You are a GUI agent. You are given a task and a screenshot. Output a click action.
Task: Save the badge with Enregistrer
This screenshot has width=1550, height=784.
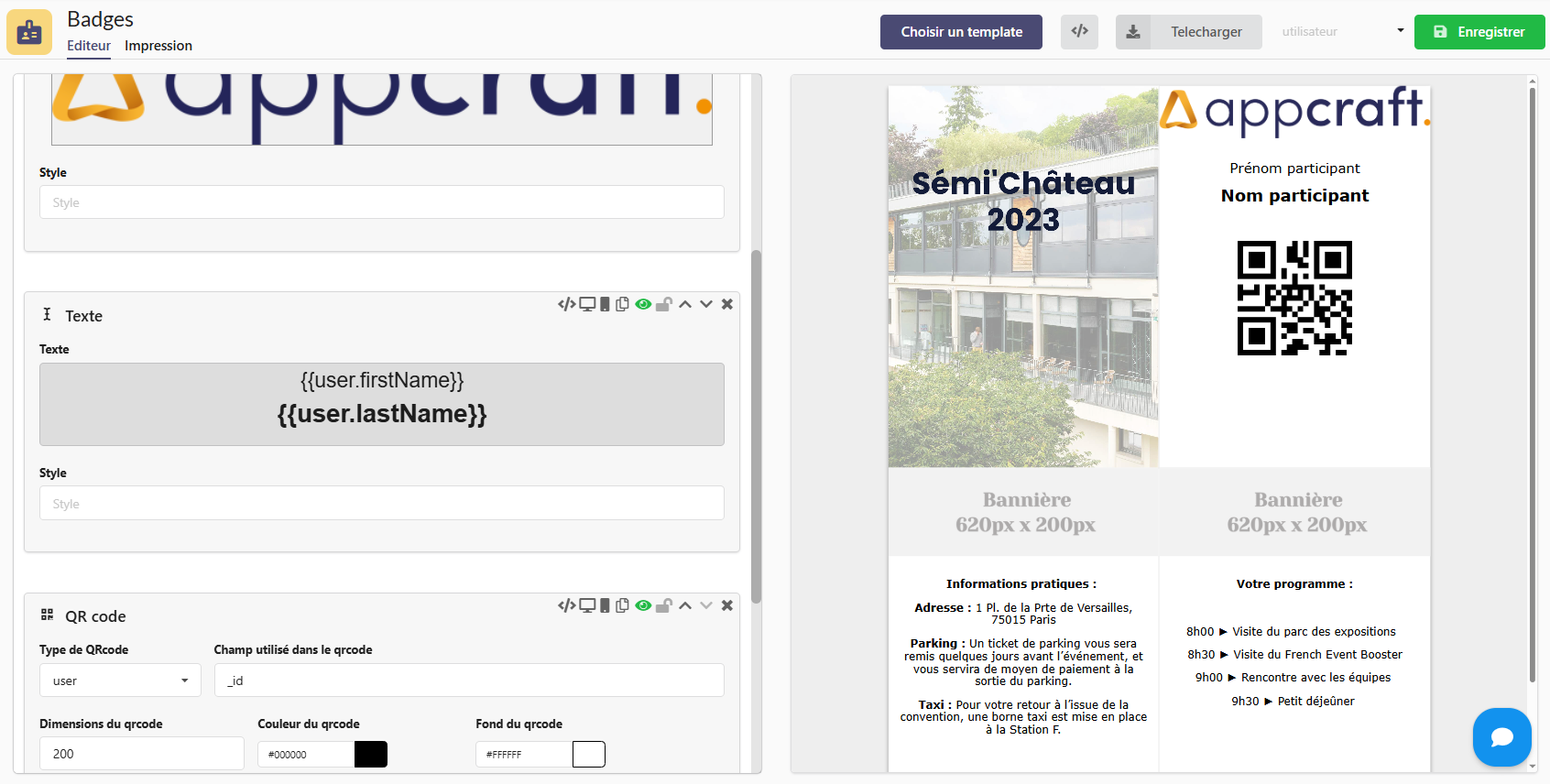click(1479, 31)
